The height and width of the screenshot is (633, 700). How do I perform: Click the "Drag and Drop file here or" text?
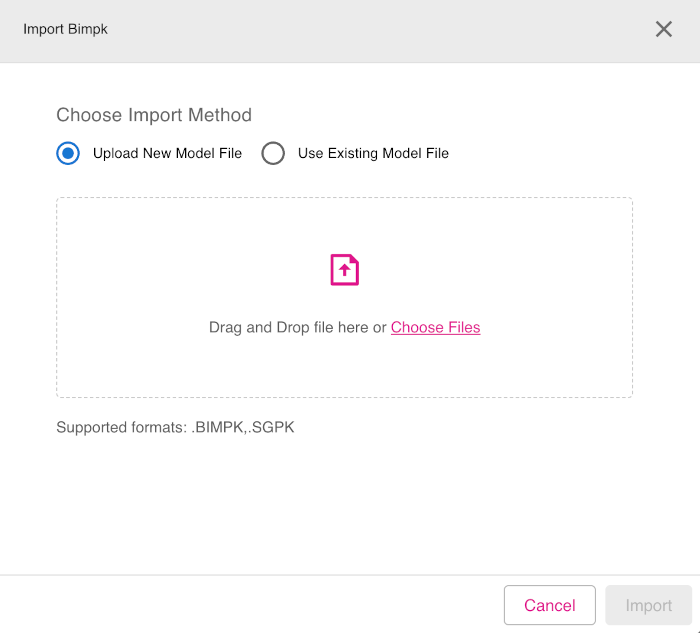tap(297, 327)
